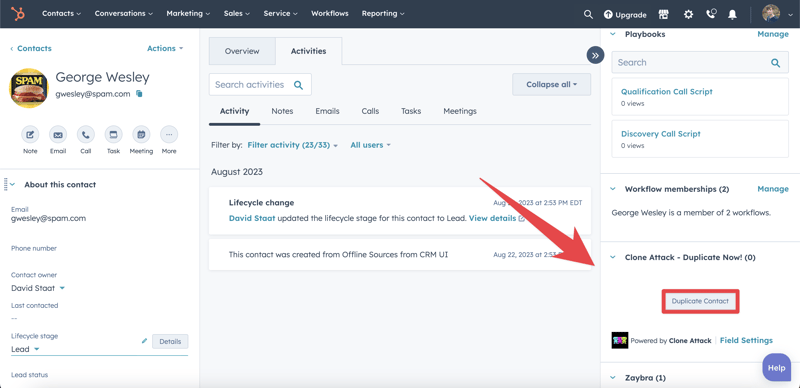Click the George Wesley SPAM avatar
The width and height of the screenshot is (800, 388).
point(29,88)
